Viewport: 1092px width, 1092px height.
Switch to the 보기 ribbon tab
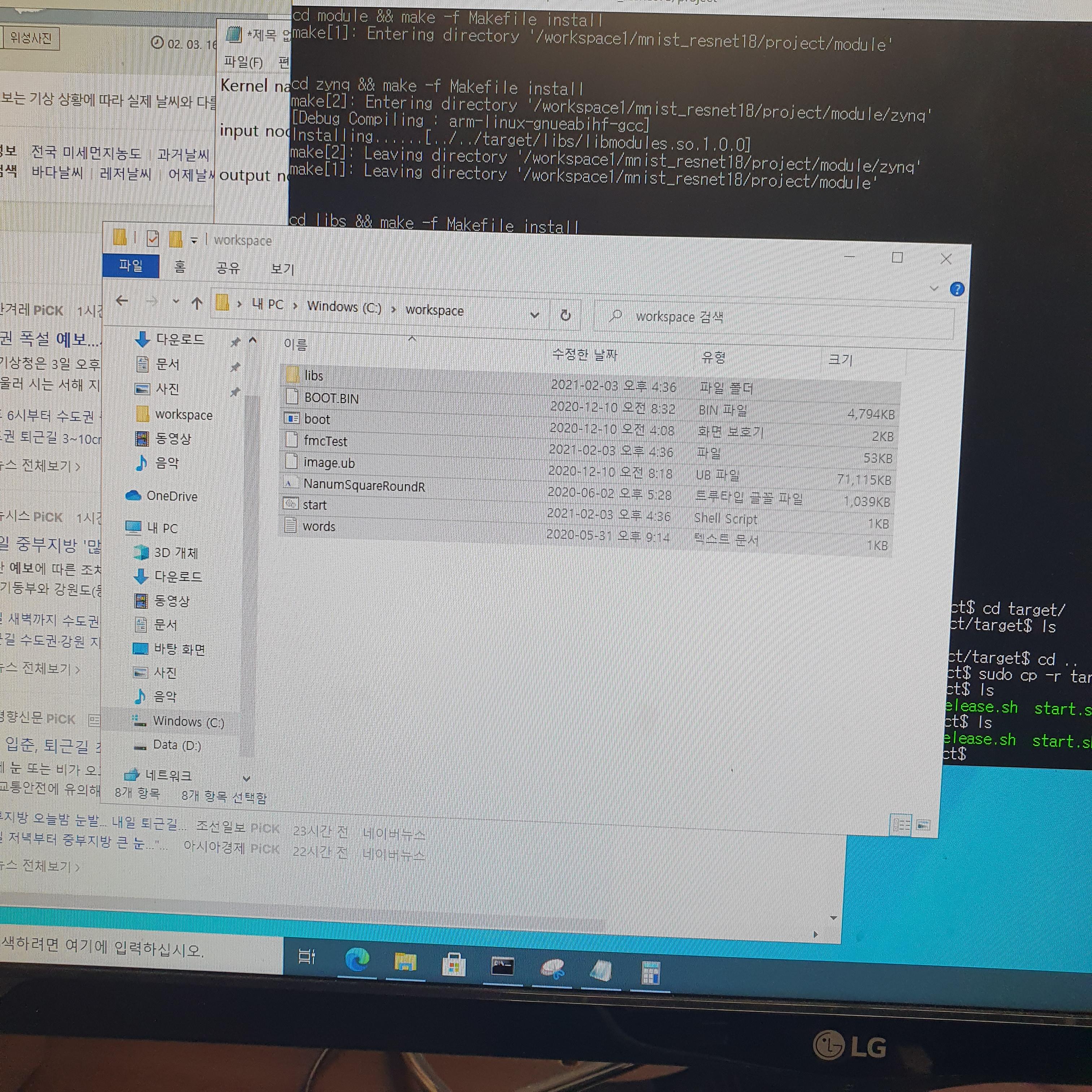point(282,269)
